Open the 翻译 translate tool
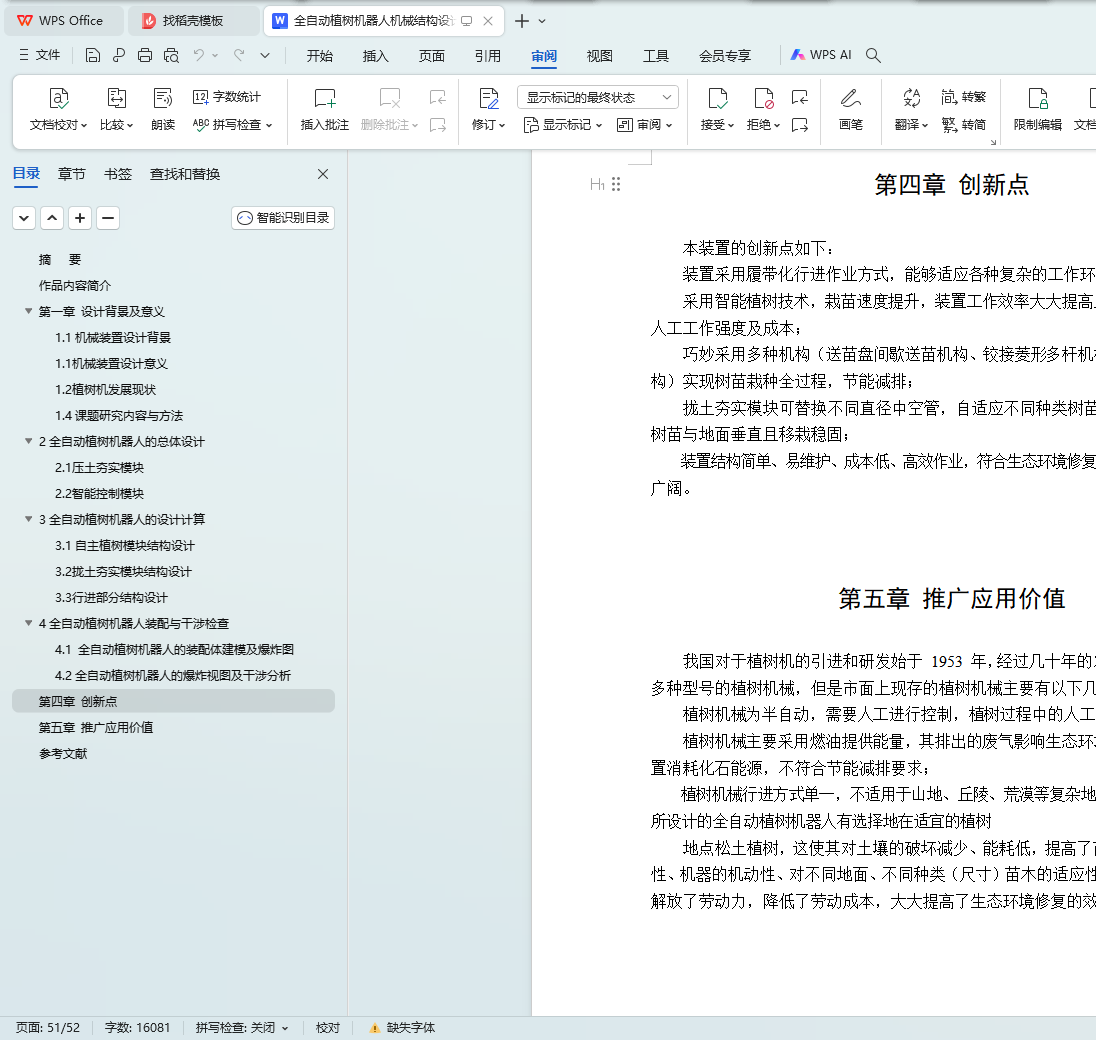Viewport: 1096px width, 1040px height. pyautogui.click(x=911, y=109)
